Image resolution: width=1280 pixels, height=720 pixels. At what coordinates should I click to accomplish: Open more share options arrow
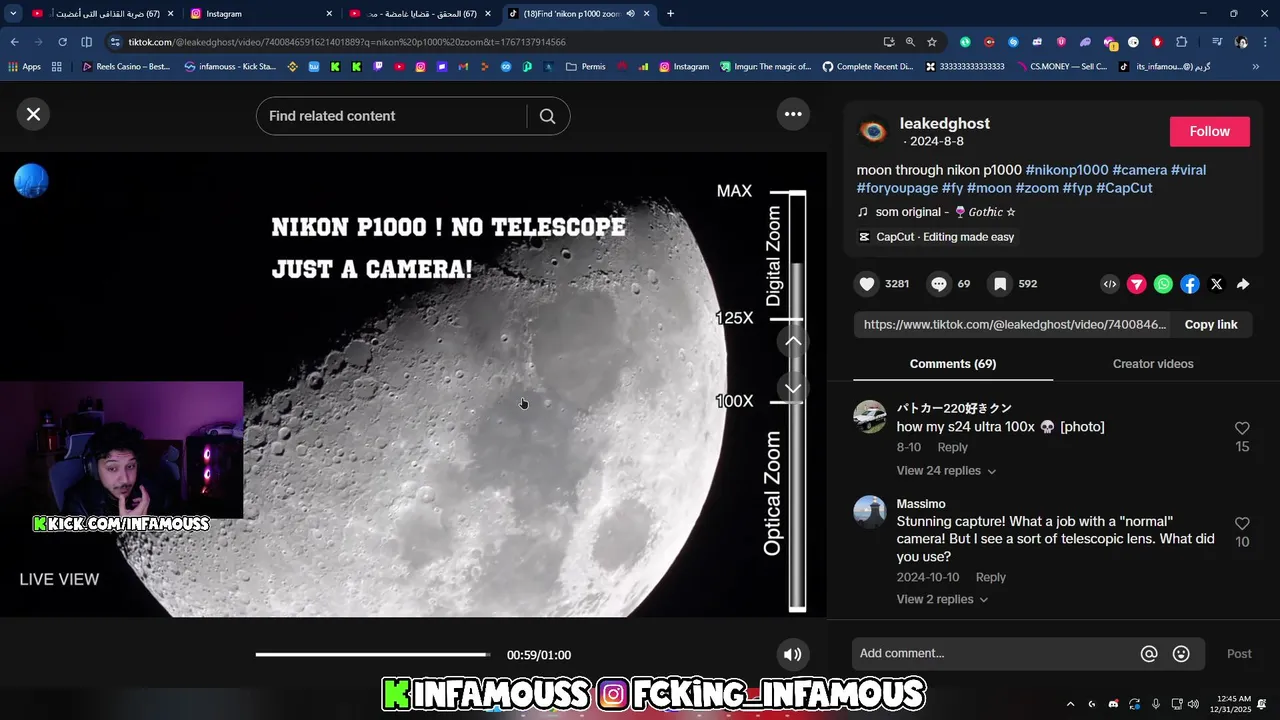(1243, 284)
